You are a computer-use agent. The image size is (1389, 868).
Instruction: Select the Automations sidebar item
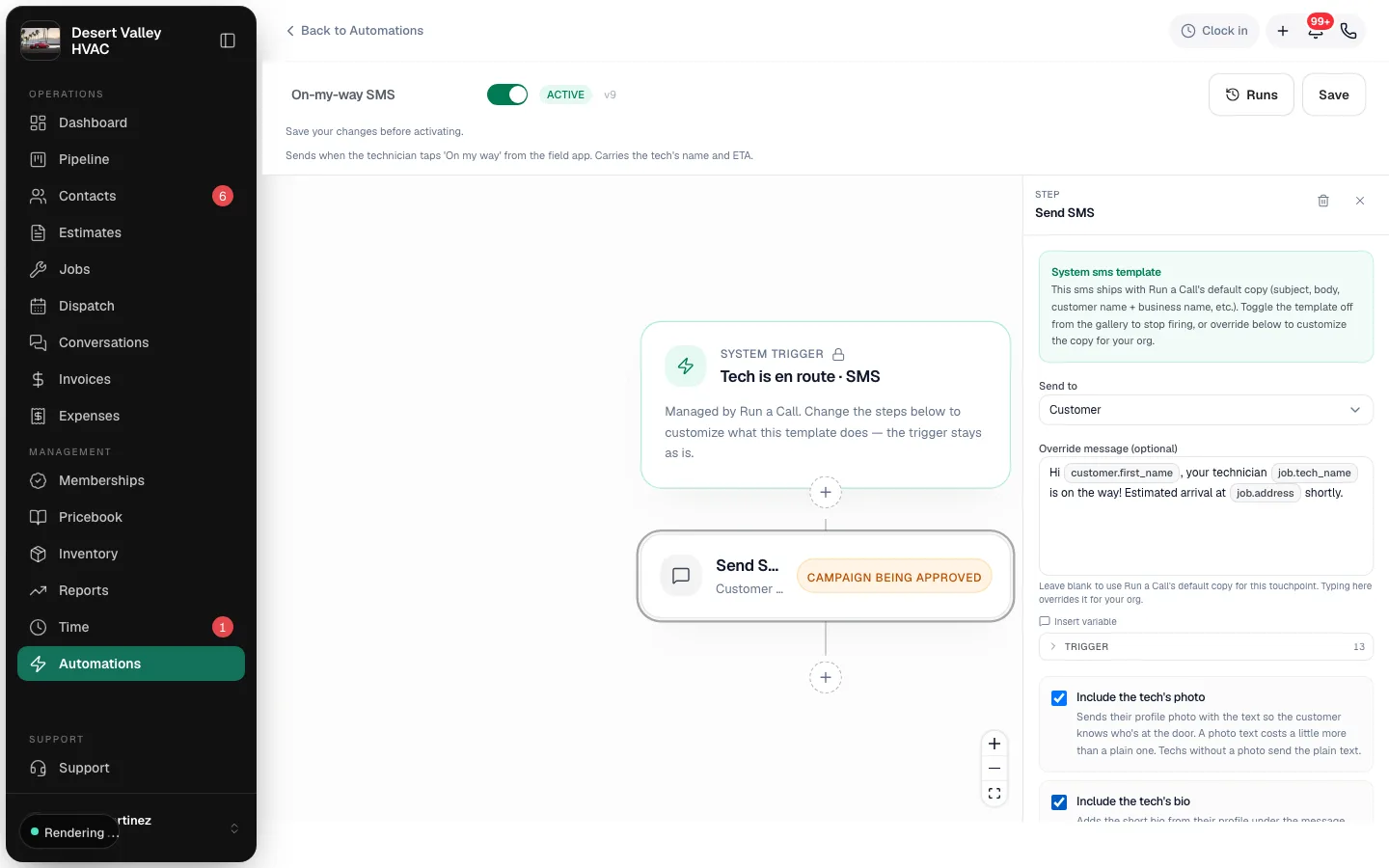[131, 664]
